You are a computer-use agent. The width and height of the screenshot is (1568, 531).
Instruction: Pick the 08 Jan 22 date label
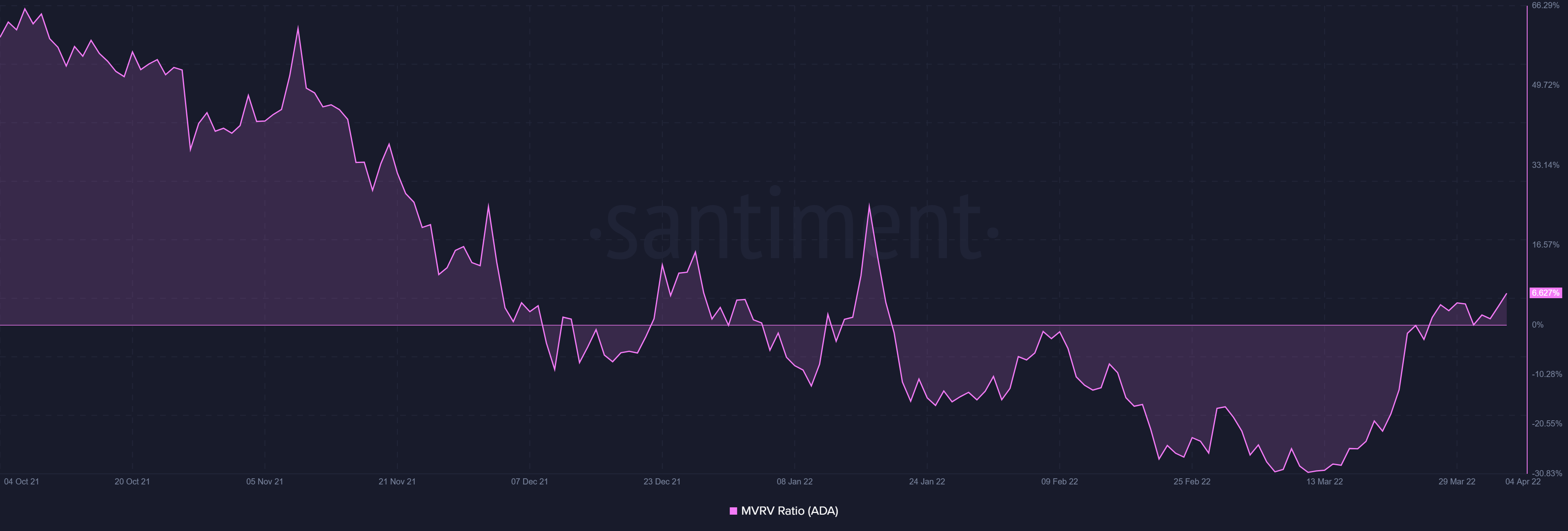pos(794,482)
